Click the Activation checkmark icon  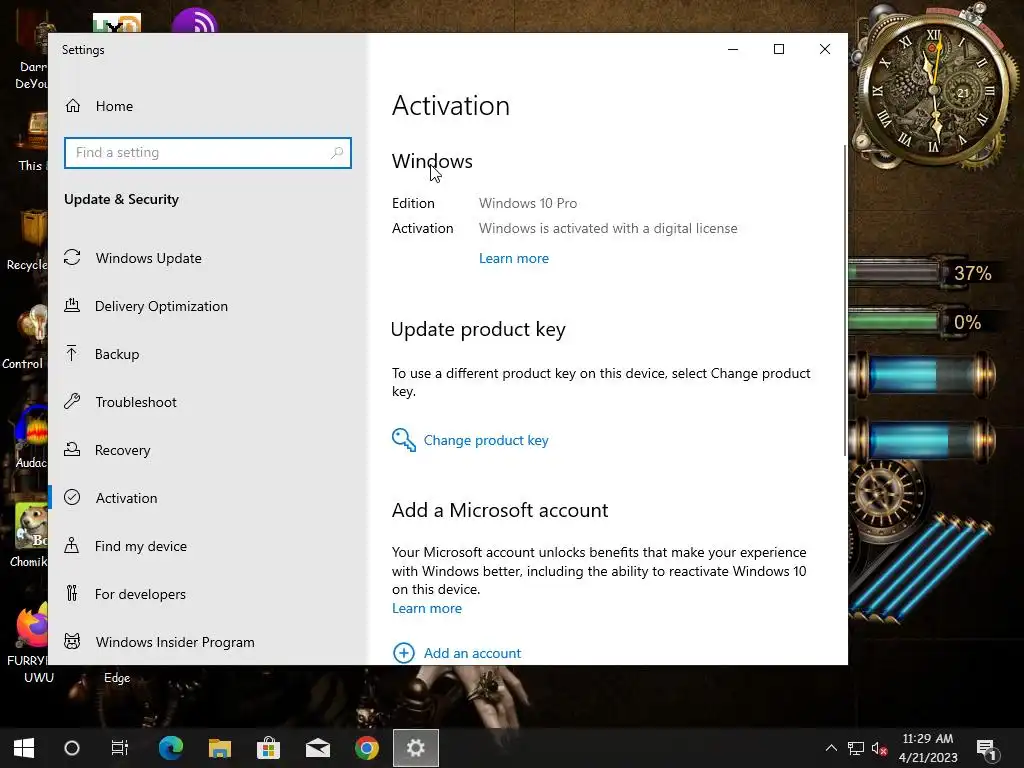click(72, 497)
